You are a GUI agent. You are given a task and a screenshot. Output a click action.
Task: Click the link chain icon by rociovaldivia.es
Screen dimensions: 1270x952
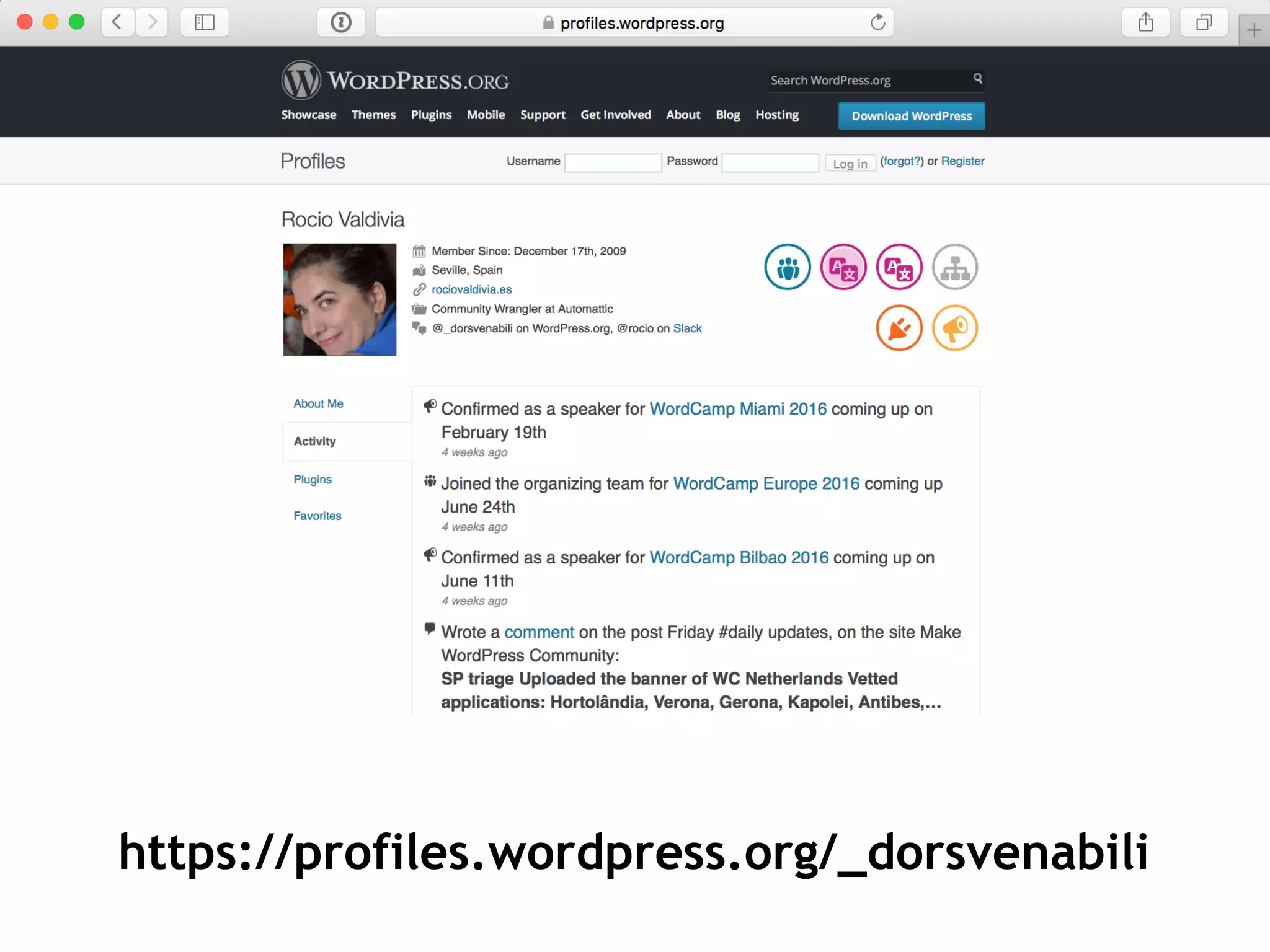point(419,289)
